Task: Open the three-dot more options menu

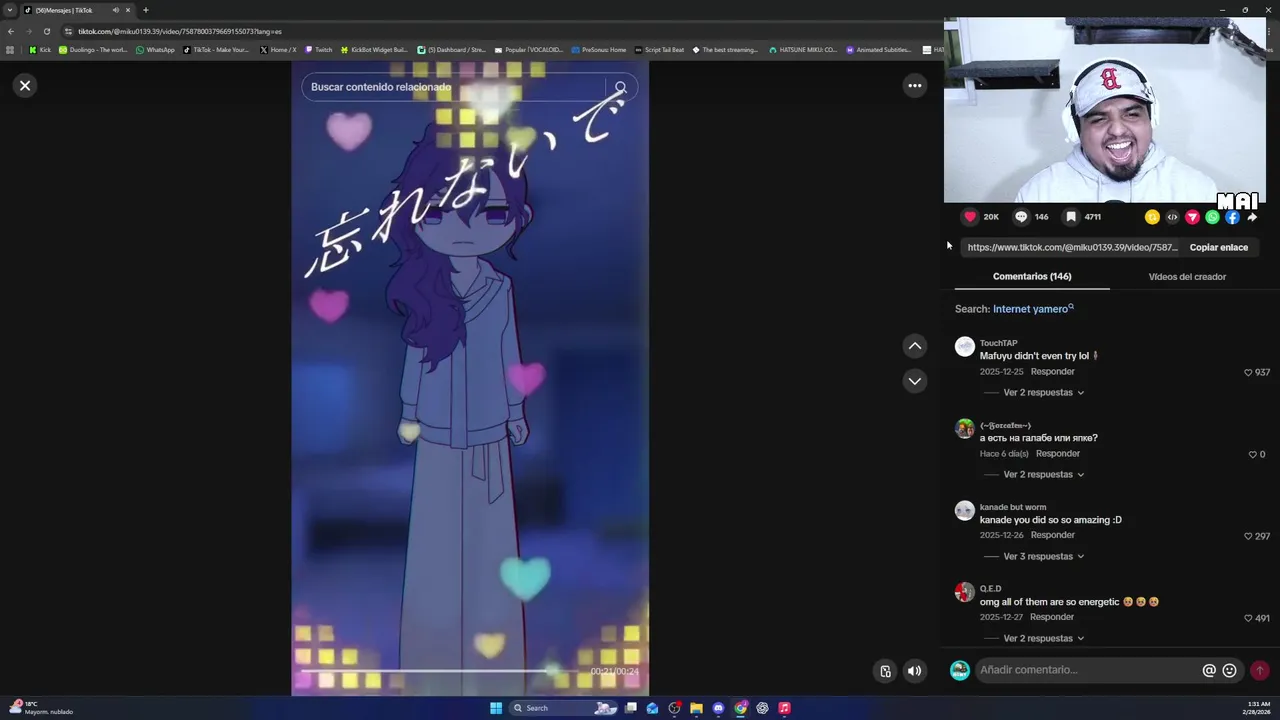Action: click(x=914, y=86)
